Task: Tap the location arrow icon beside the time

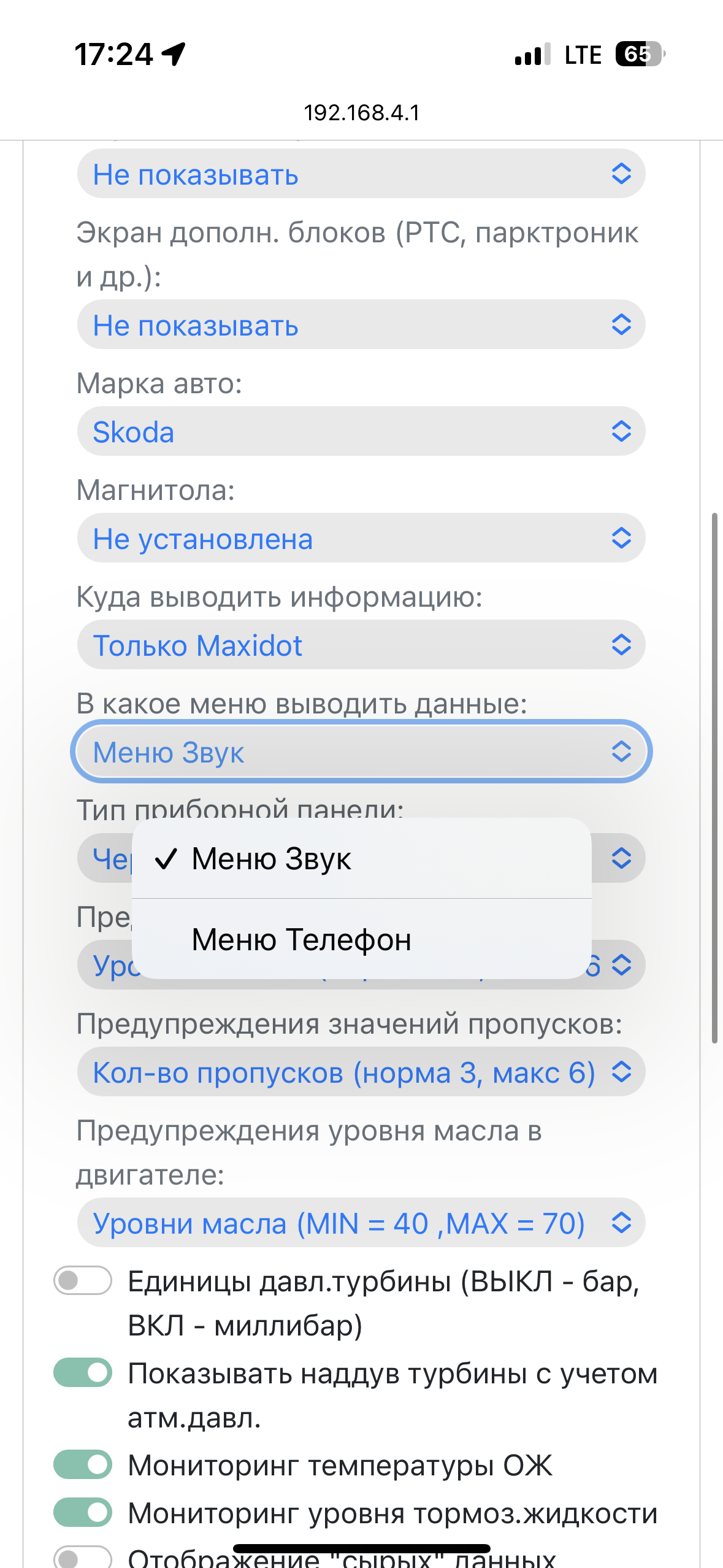Action: 174,54
